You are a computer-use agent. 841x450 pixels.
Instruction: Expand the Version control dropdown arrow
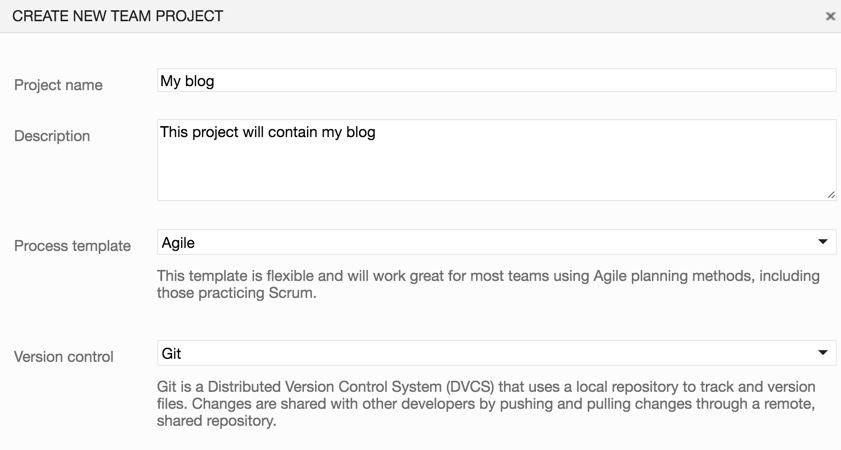tap(823, 353)
